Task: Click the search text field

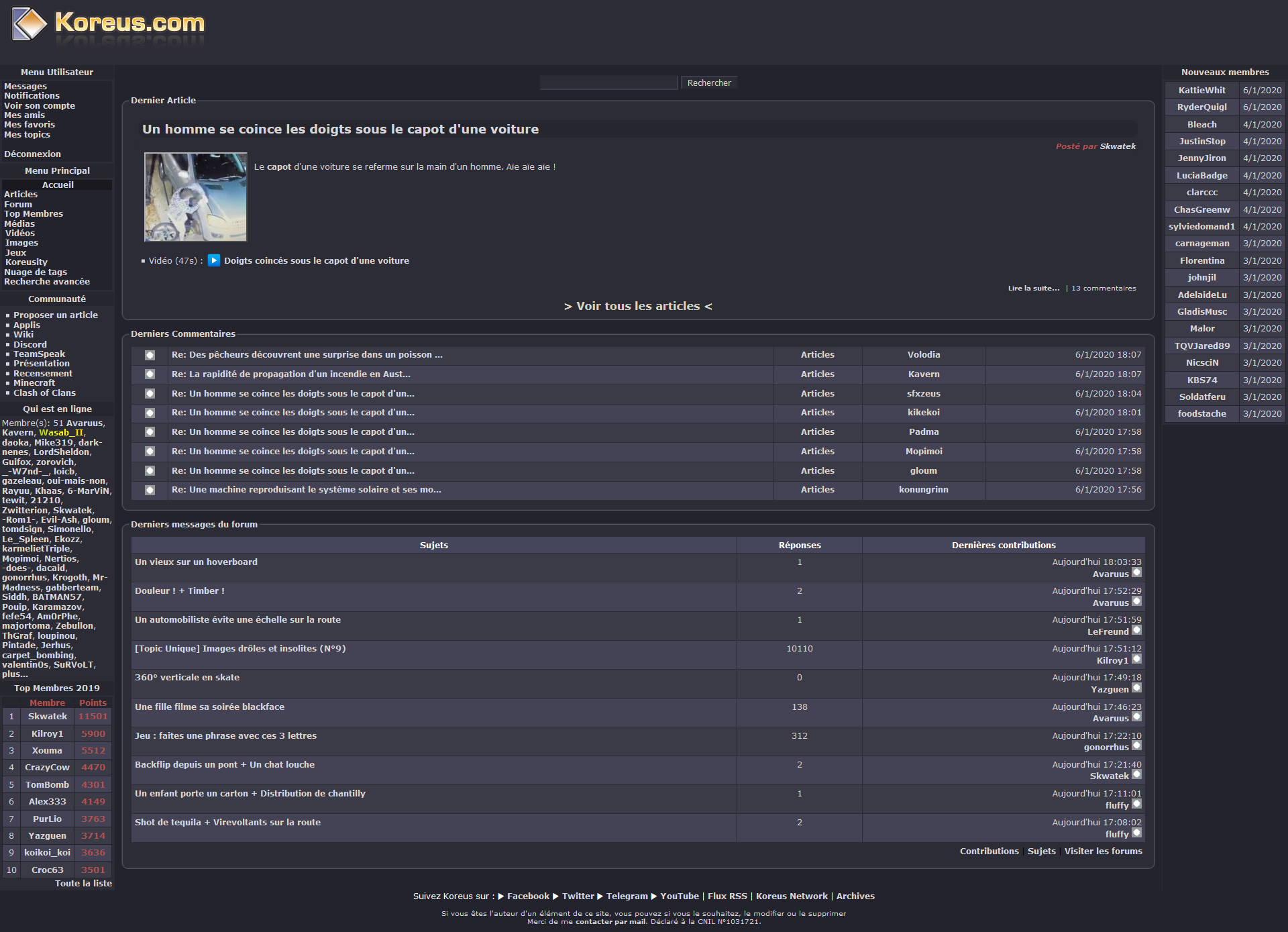Action: [608, 83]
